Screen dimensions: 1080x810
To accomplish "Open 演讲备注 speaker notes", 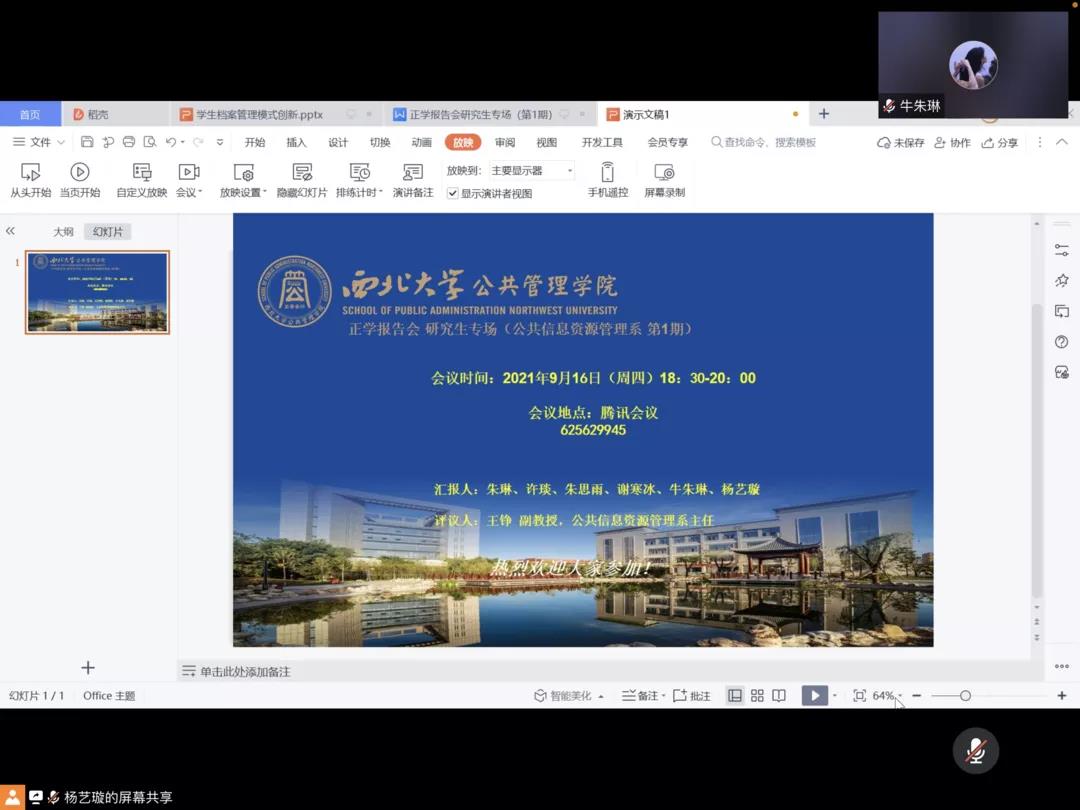I will (413, 173).
